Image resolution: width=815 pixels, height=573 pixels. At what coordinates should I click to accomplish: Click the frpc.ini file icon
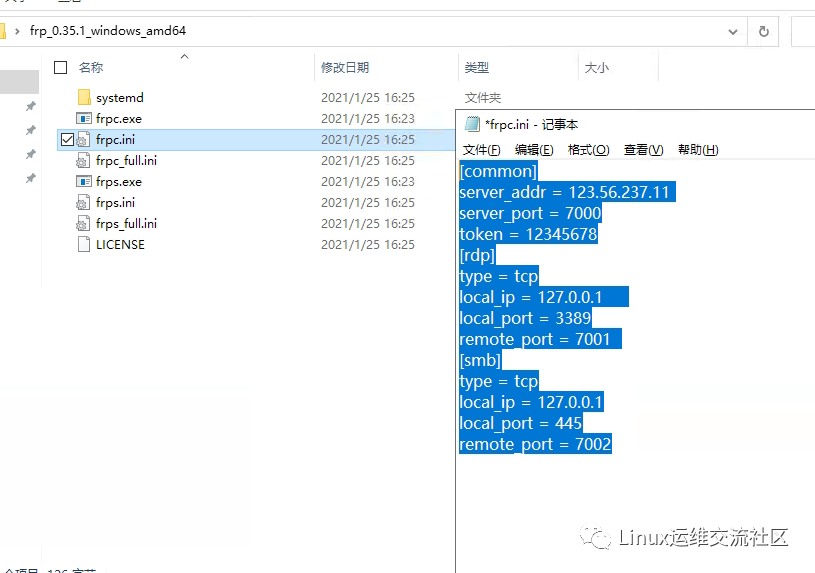[83, 139]
